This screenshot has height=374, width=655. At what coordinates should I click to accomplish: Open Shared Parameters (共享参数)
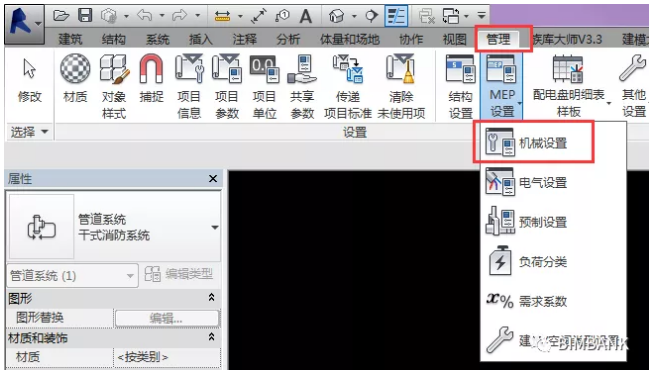coord(302,87)
